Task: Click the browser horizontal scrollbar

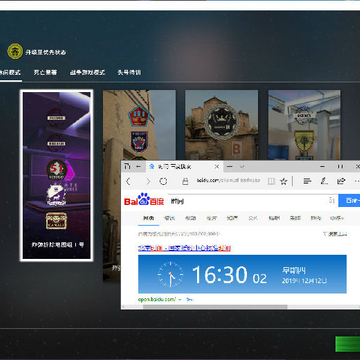Action: click(x=215, y=306)
